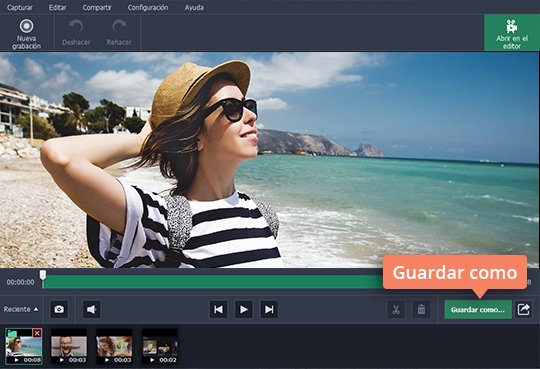Viewport: 540px width, 369px height.
Task: Click the share export arrow icon
Action: 523,309
